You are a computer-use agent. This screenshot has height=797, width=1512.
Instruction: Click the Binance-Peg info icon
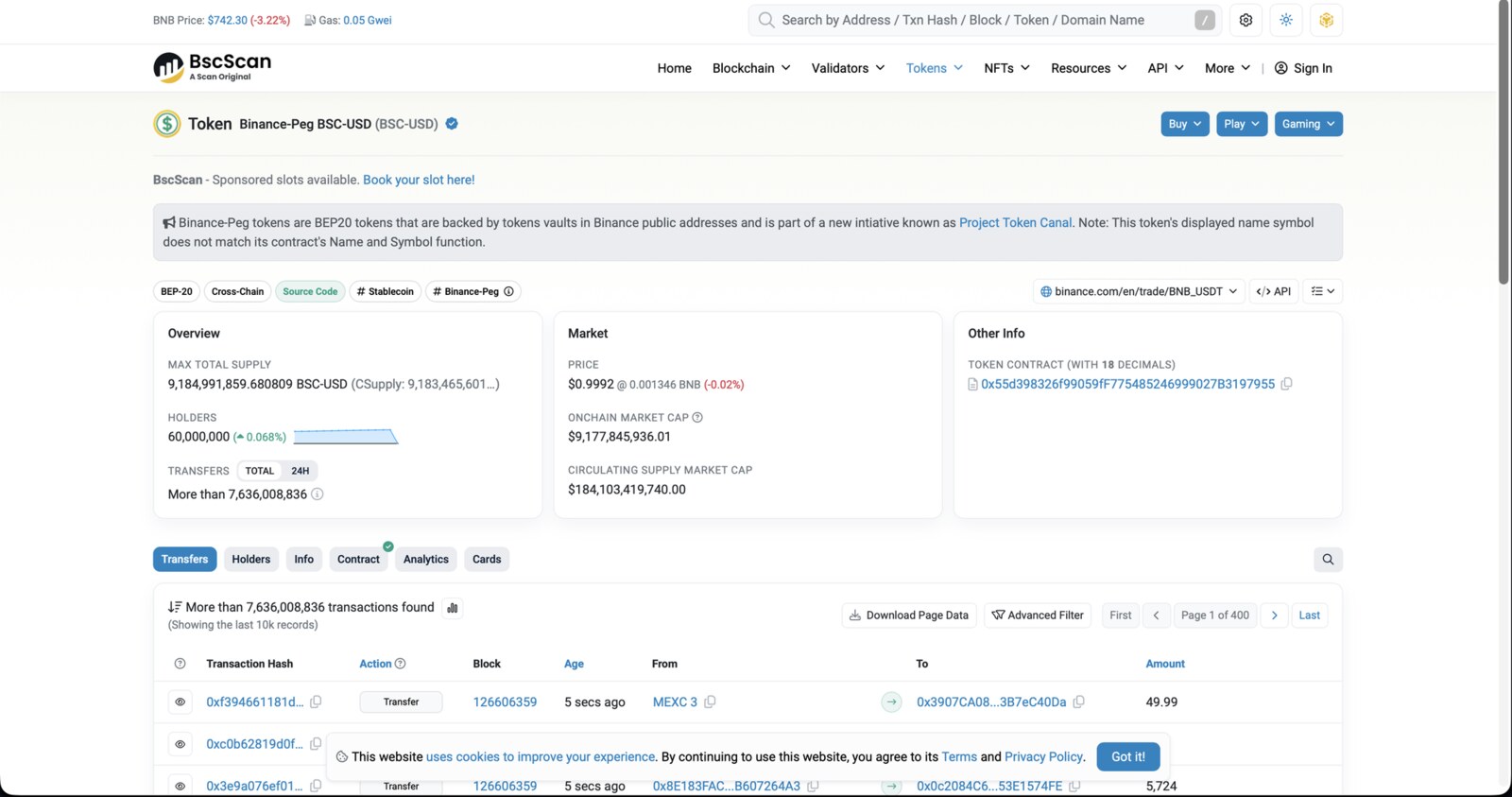pyautogui.click(x=508, y=291)
